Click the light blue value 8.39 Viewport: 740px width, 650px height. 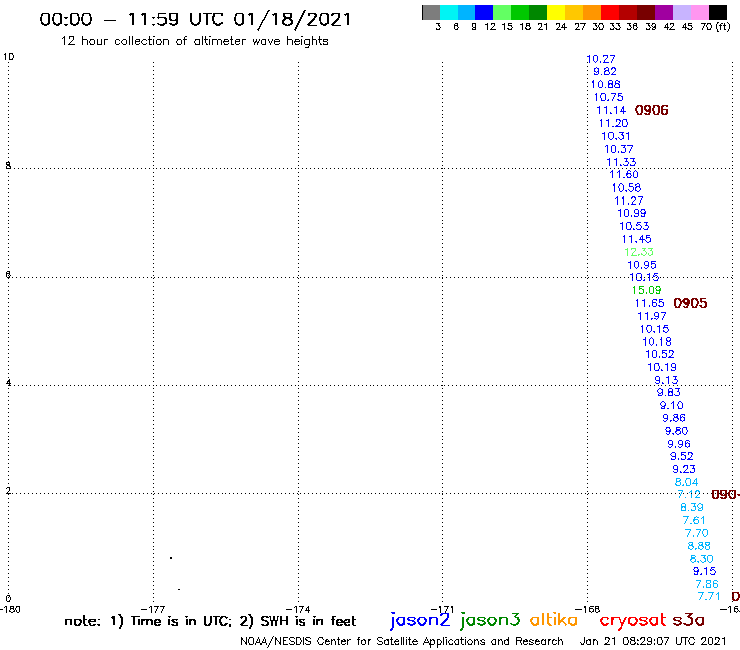(692, 507)
